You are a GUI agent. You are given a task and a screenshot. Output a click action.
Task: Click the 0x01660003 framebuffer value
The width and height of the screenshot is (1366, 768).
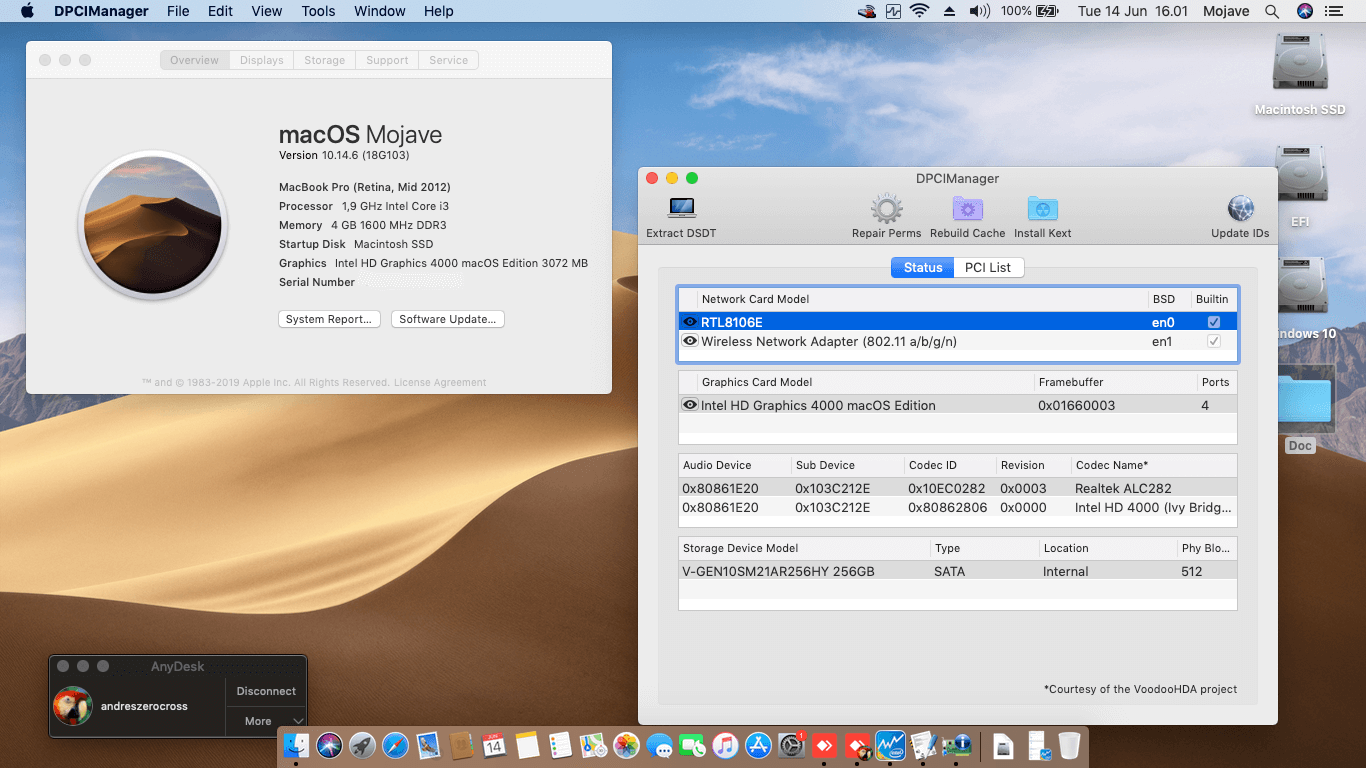pos(1076,405)
